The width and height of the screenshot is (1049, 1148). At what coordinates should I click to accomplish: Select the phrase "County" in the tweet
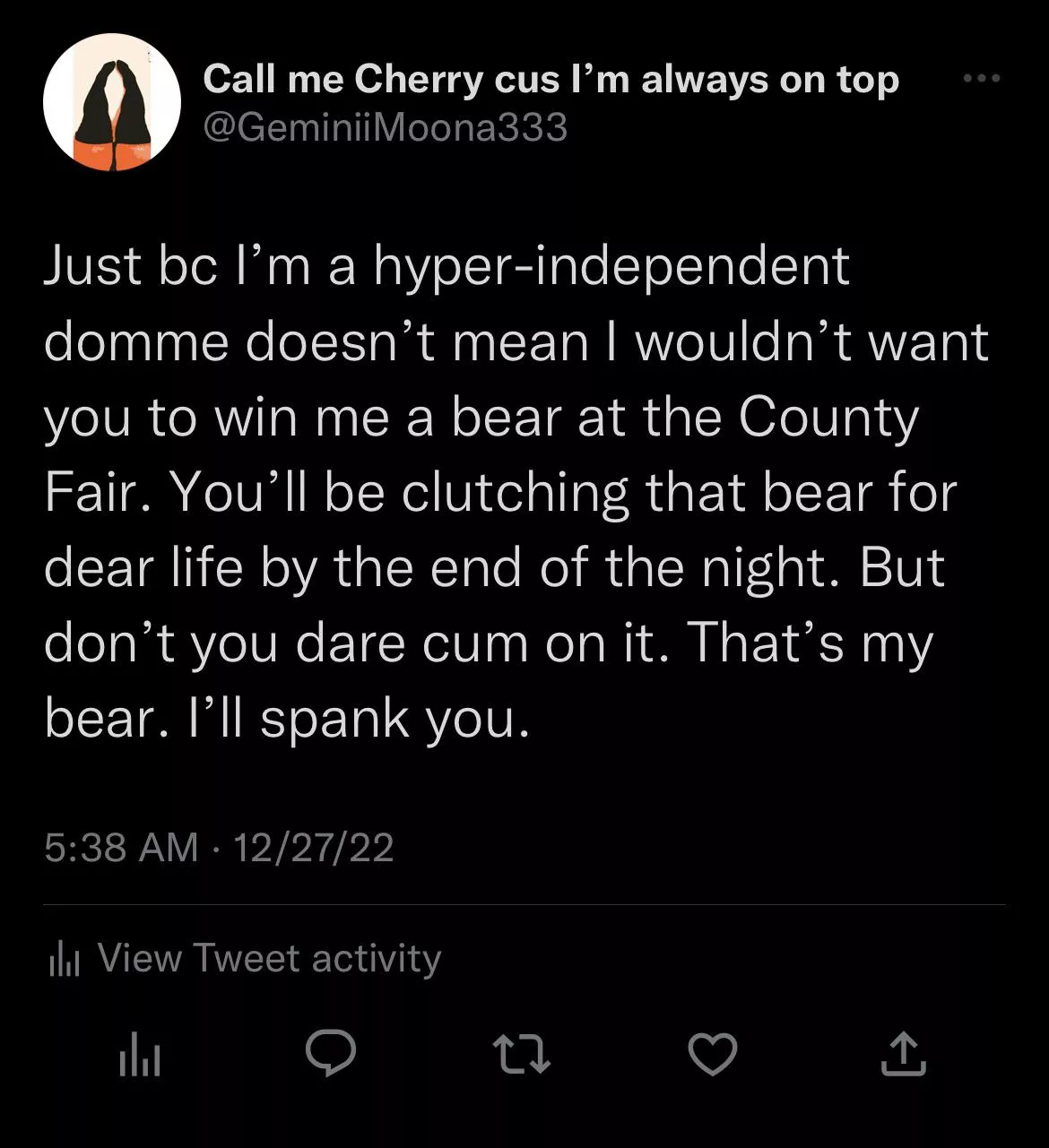(828, 418)
